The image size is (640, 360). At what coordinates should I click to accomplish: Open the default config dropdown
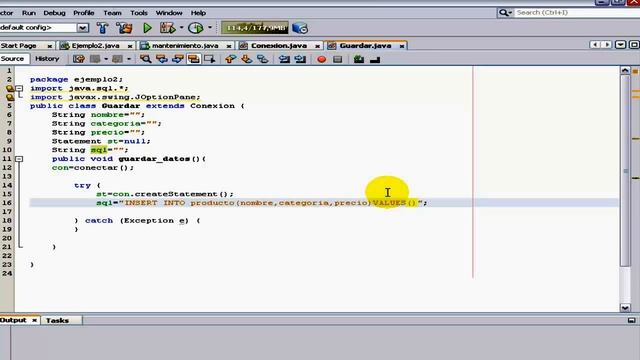tap(83, 28)
